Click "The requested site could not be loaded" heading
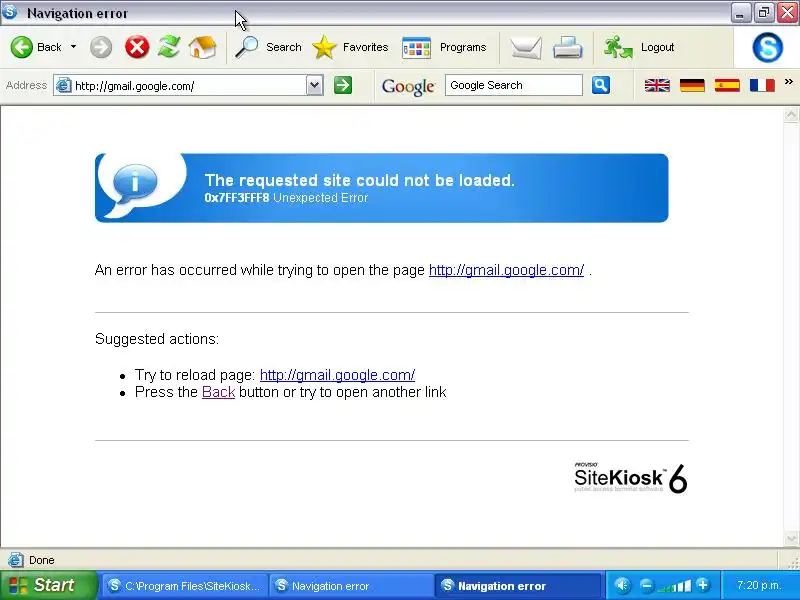800x600 pixels. point(360,180)
